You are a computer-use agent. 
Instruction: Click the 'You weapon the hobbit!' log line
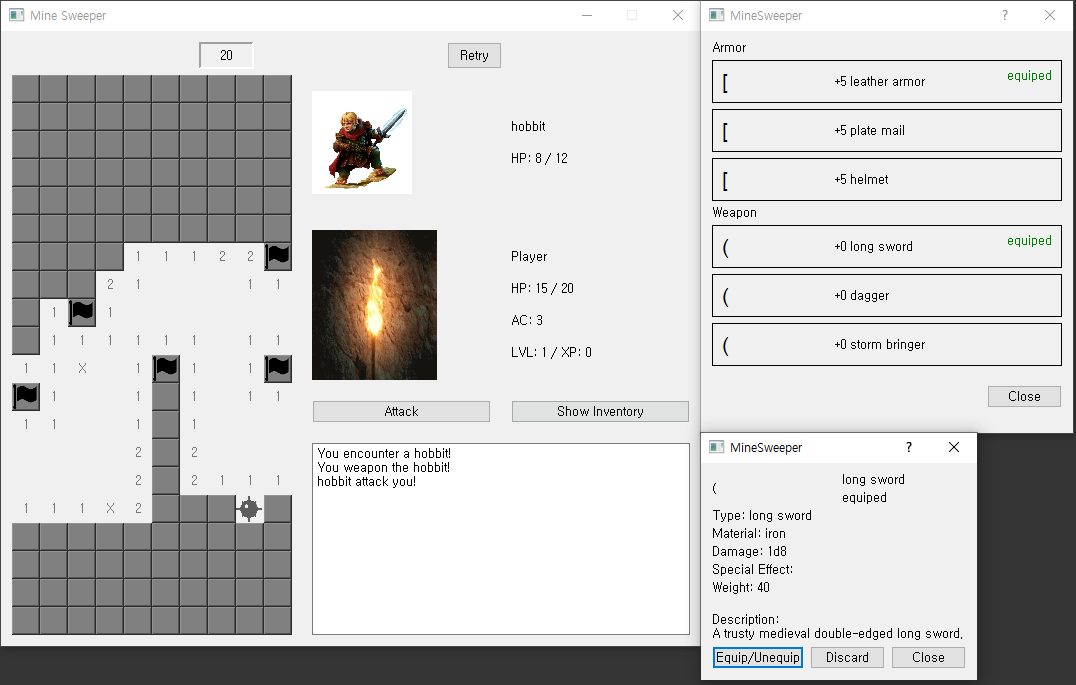pyautogui.click(x=384, y=467)
